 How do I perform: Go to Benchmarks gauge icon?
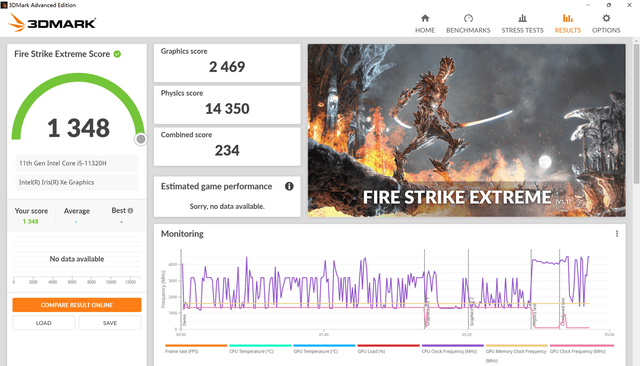point(468,18)
